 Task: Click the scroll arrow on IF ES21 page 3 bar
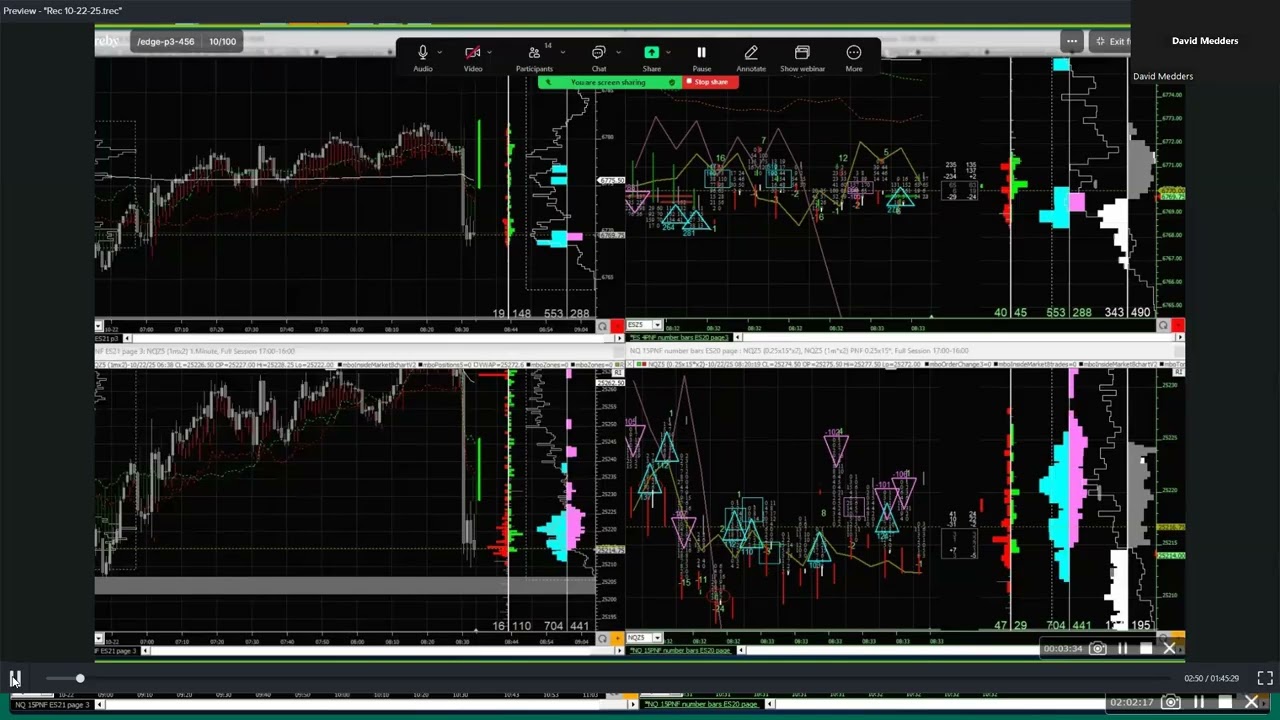(146, 651)
